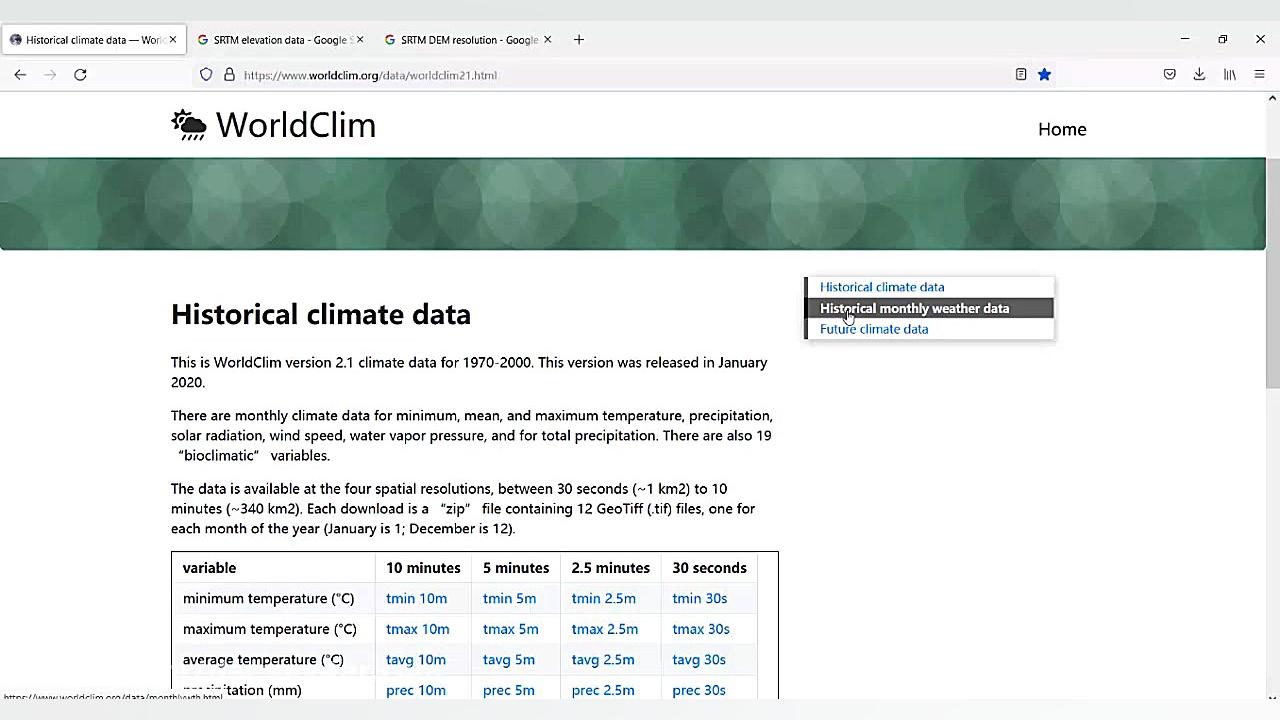Reload the WorldClim page
Screen dimensions: 1280x720
80,75
